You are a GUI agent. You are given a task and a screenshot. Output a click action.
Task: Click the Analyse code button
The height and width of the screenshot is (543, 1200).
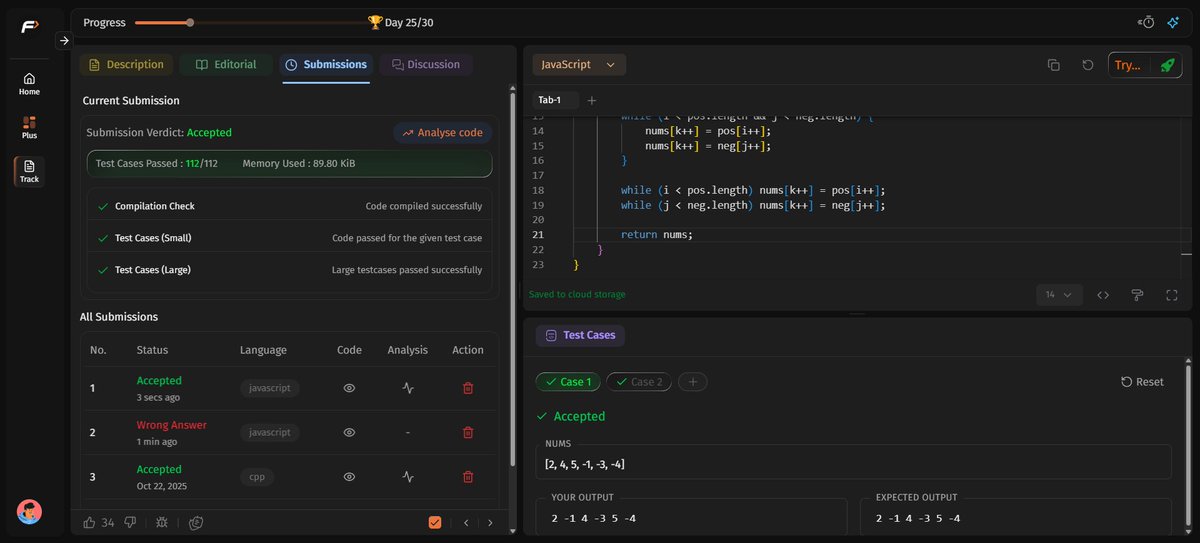(442, 132)
